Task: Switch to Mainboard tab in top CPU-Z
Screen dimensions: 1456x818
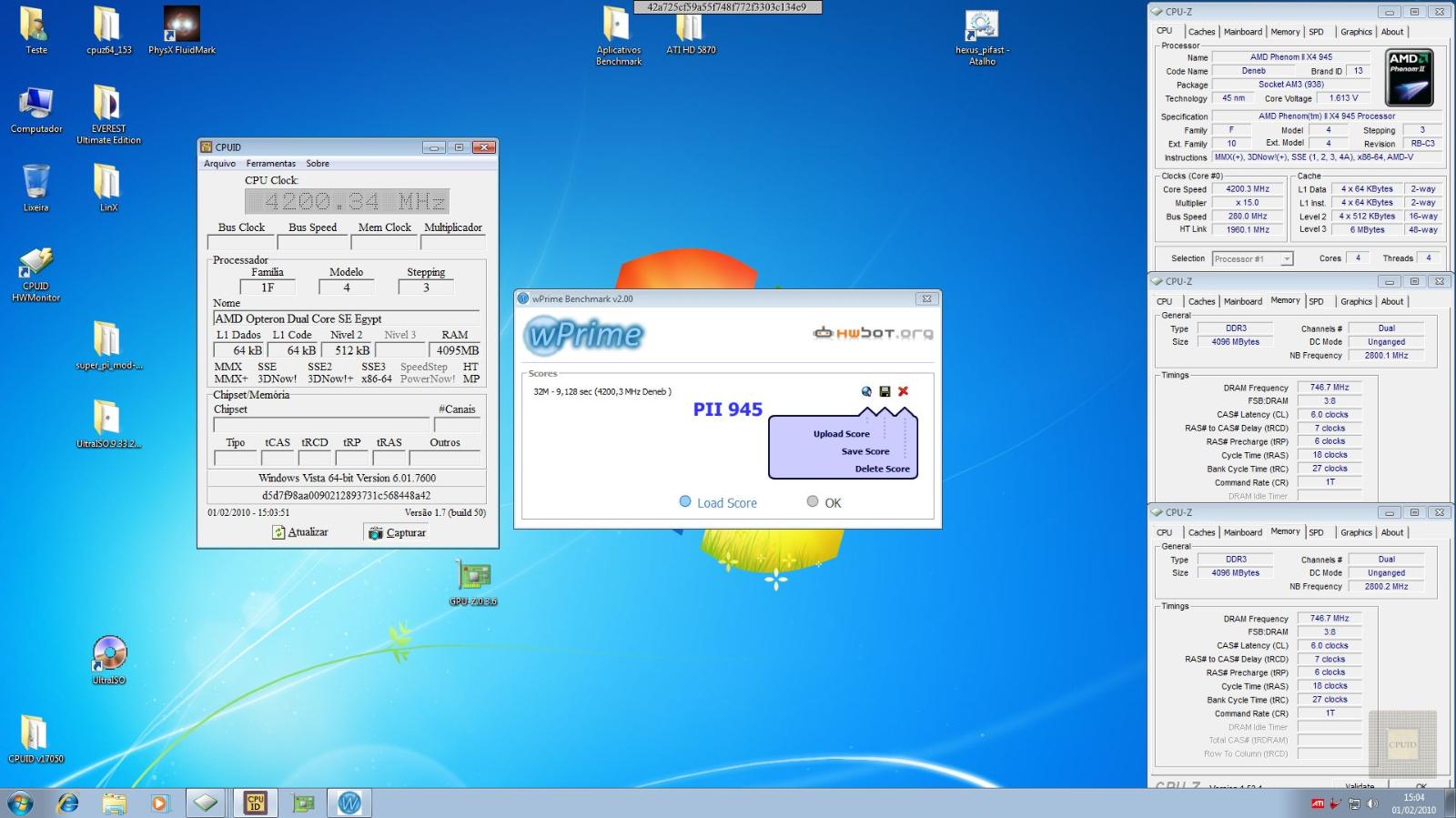Action: tap(1242, 32)
